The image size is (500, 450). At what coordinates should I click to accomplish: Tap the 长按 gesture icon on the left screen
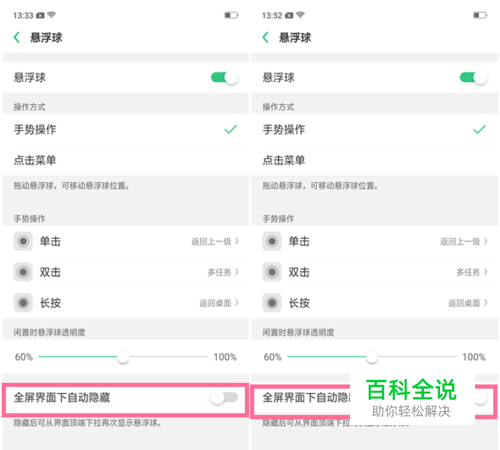(x=23, y=303)
